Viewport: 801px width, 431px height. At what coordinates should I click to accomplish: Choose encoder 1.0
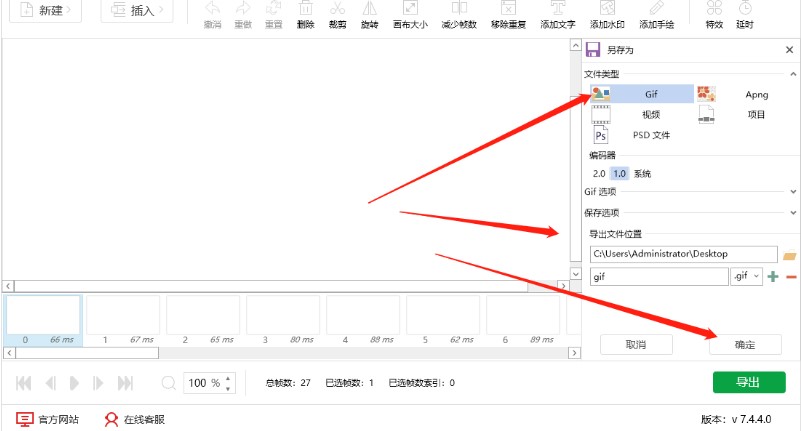coord(619,174)
